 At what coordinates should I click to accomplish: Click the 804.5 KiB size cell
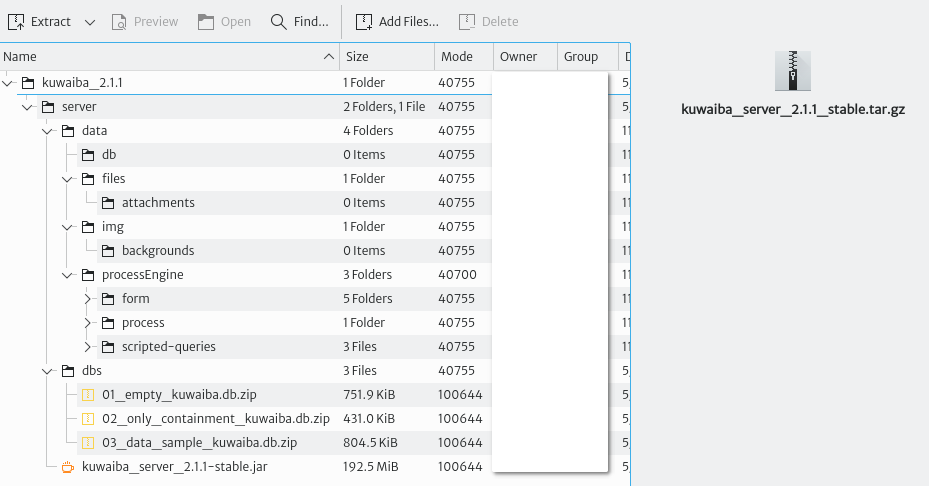(x=370, y=443)
